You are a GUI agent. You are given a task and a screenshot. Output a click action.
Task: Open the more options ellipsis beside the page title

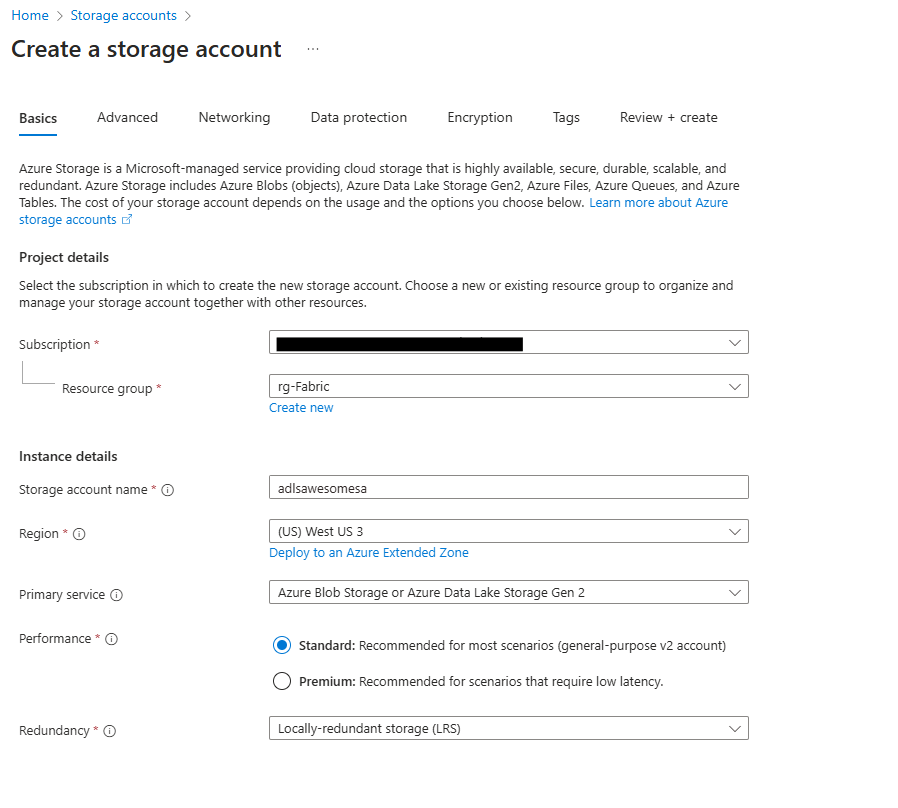tap(313, 49)
